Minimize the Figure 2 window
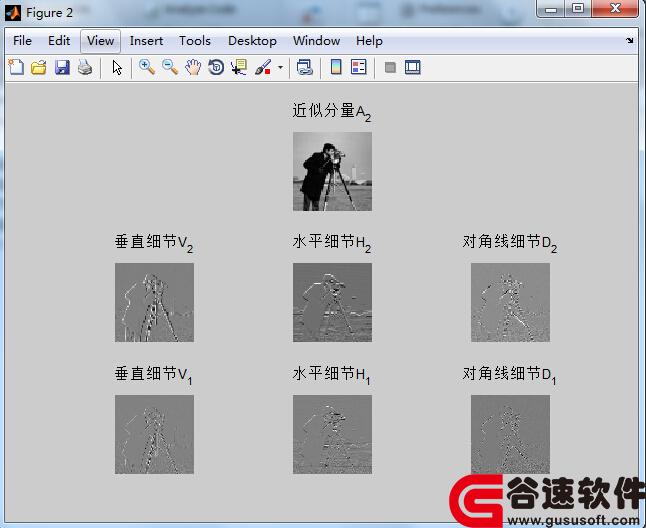Screen dimensions: 646x528 point(551,8)
